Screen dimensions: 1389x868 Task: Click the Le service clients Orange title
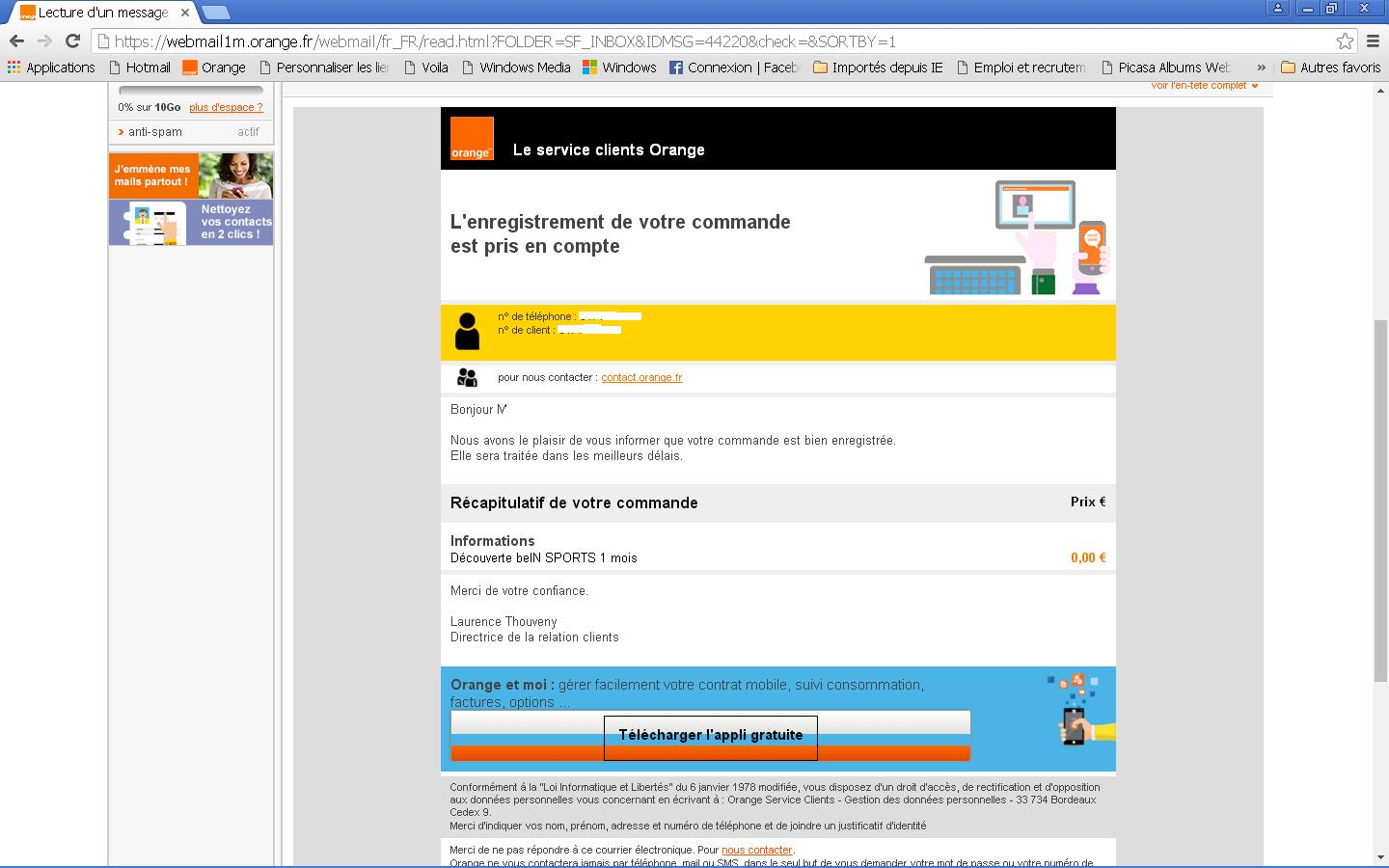(x=609, y=149)
